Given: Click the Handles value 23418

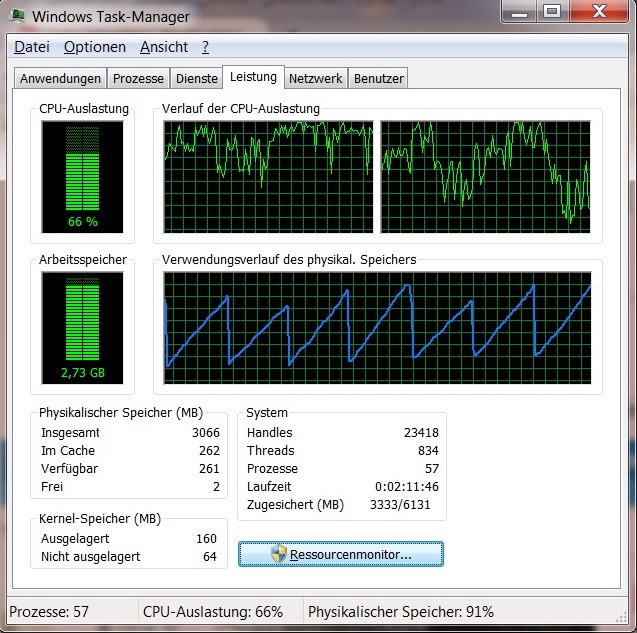Looking at the screenshot, I should [421, 433].
